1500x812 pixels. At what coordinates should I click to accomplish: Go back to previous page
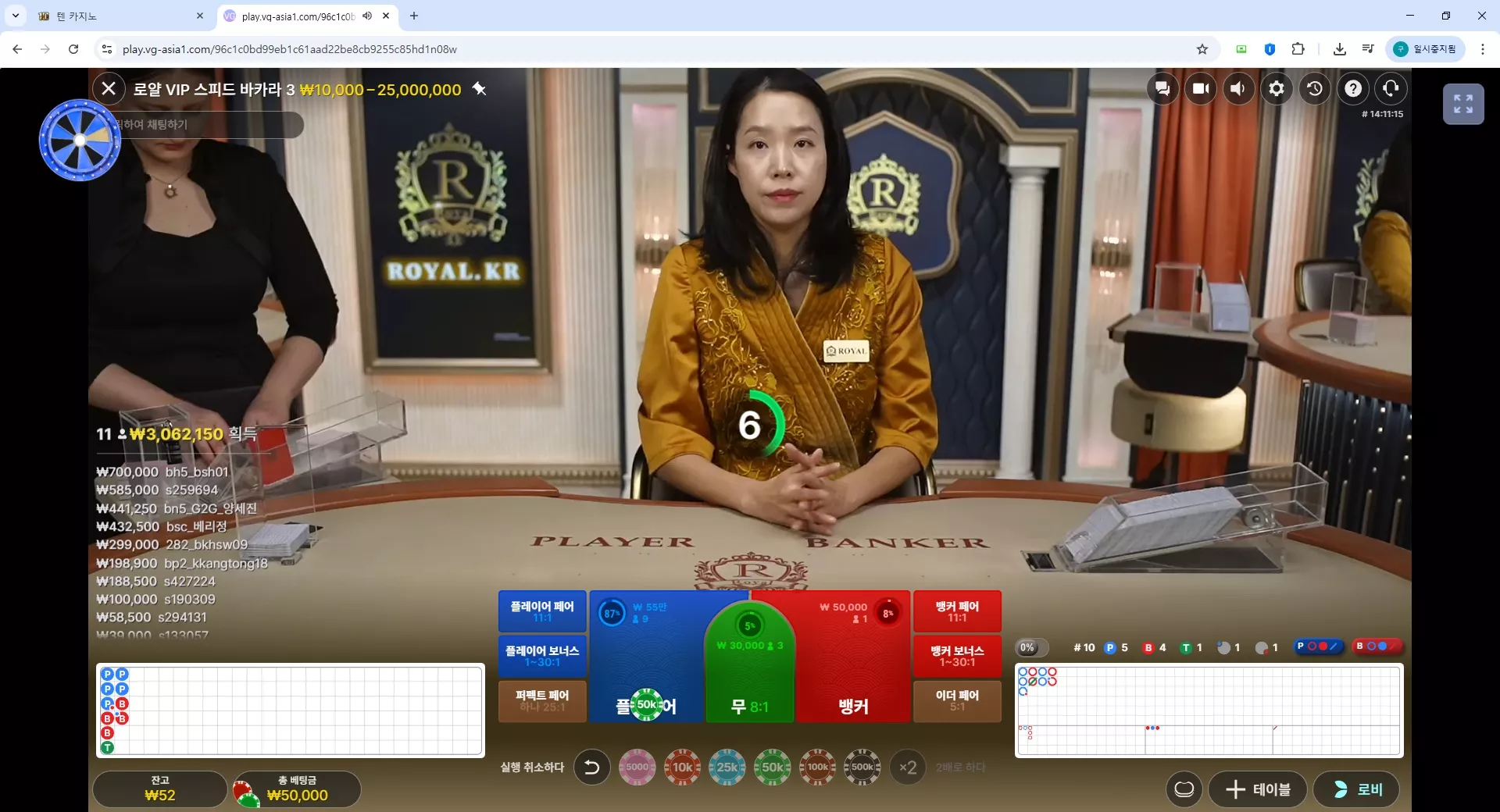point(17,49)
